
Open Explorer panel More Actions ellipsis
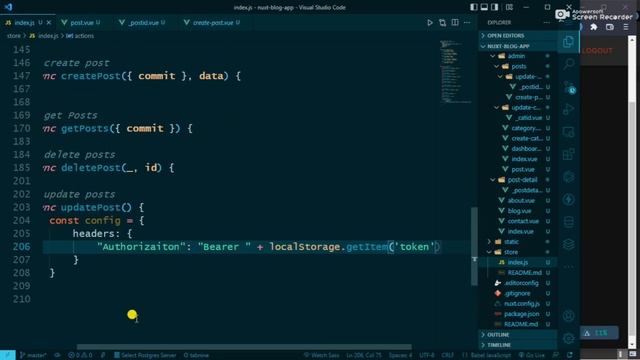coord(547,23)
